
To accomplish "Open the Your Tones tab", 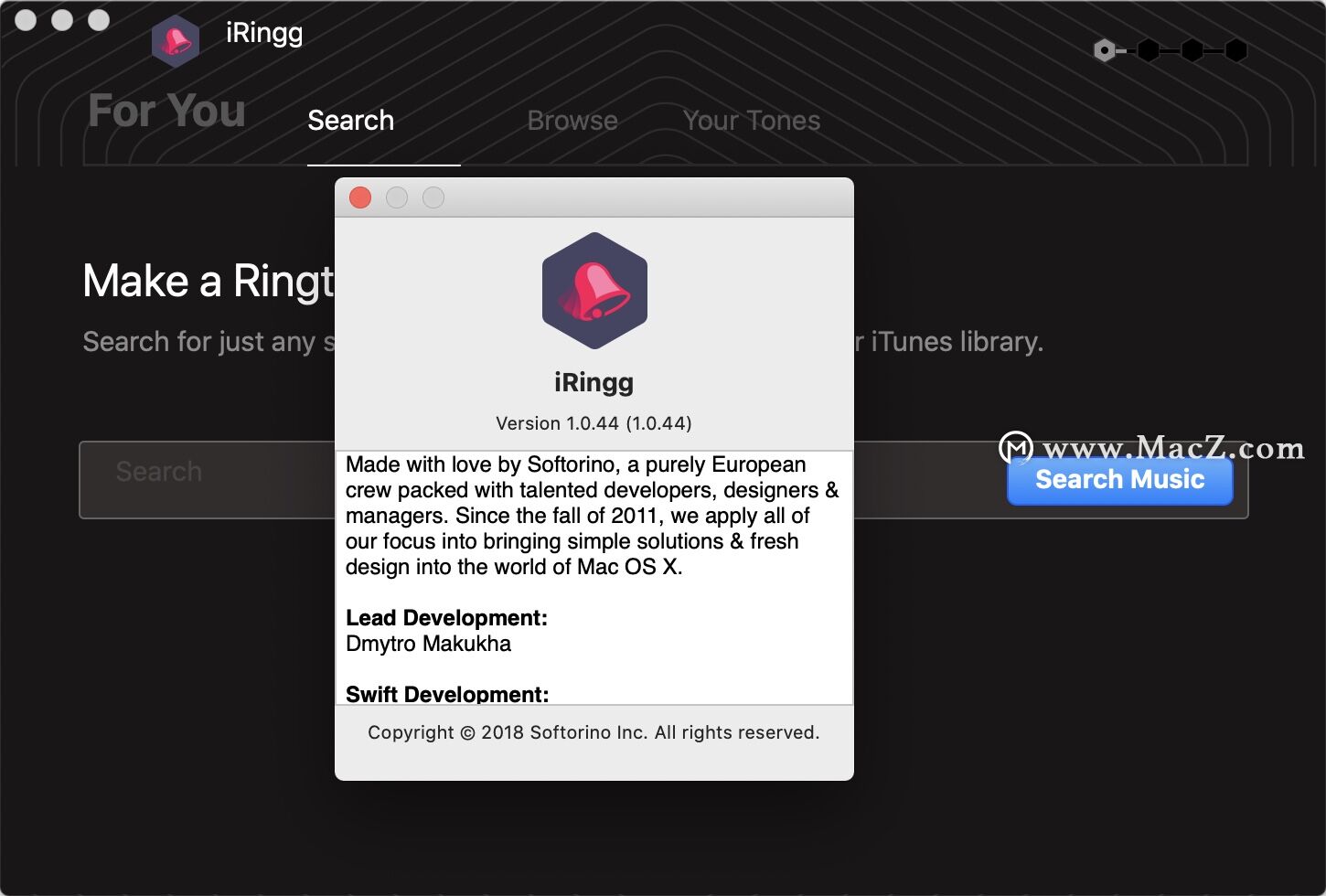I will 752,121.
